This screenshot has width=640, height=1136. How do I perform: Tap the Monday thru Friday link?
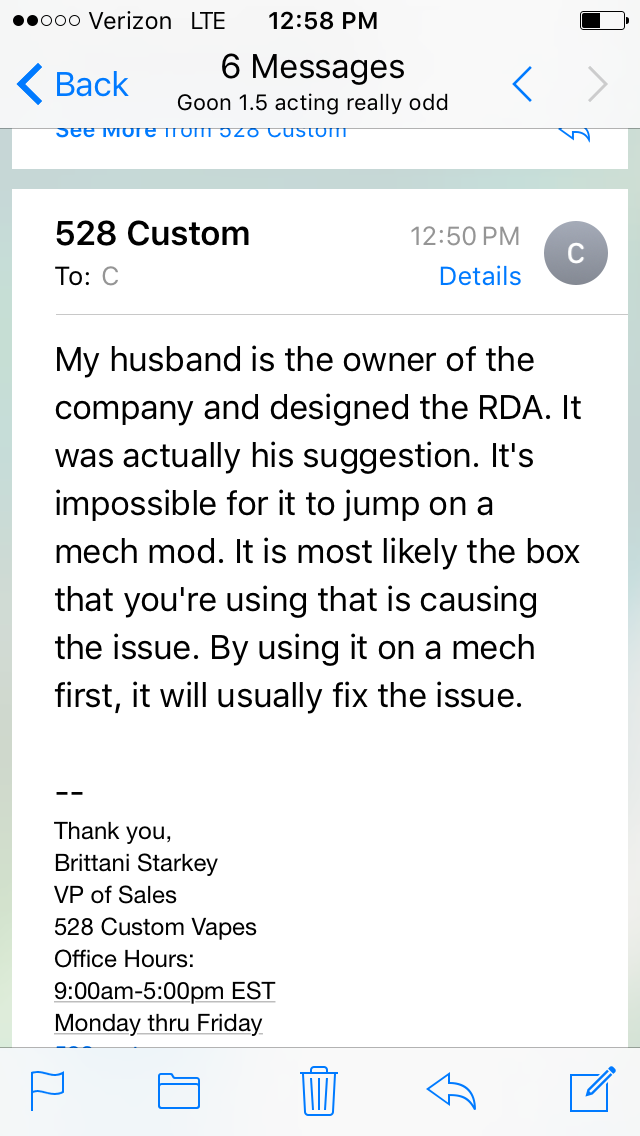[x=158, y=1023]
